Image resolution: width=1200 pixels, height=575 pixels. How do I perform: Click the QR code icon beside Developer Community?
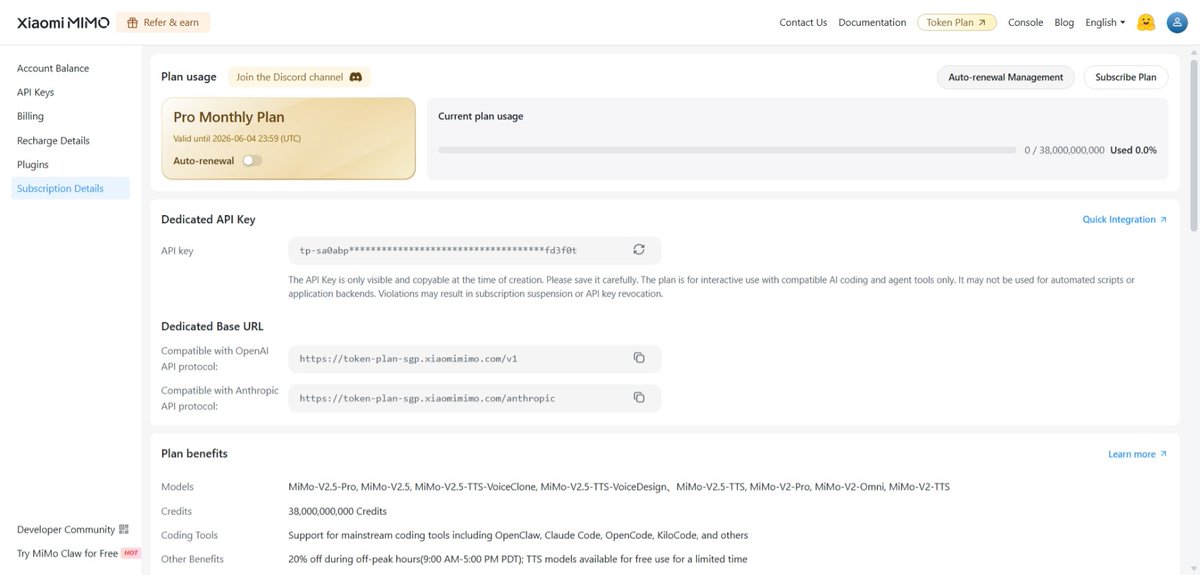tap(124, 529)
